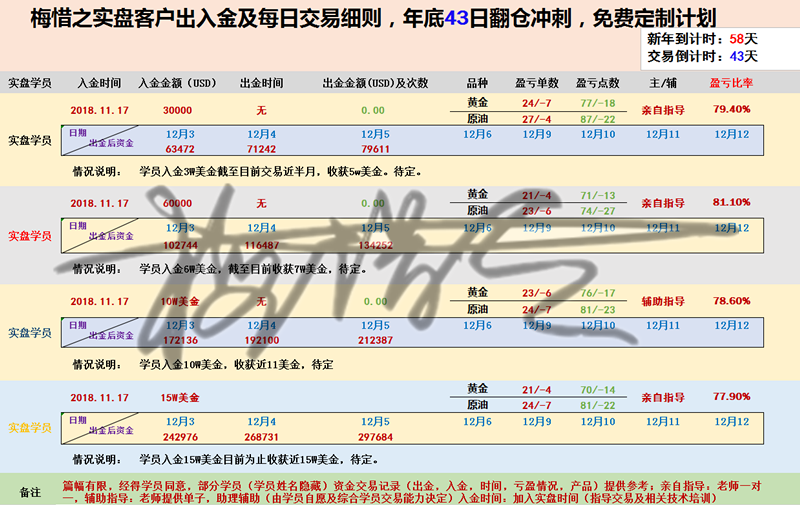Click the 81/-22 crude oil points value
The height and width of the screenshot is (505, 800).
(x=597, y=405)
